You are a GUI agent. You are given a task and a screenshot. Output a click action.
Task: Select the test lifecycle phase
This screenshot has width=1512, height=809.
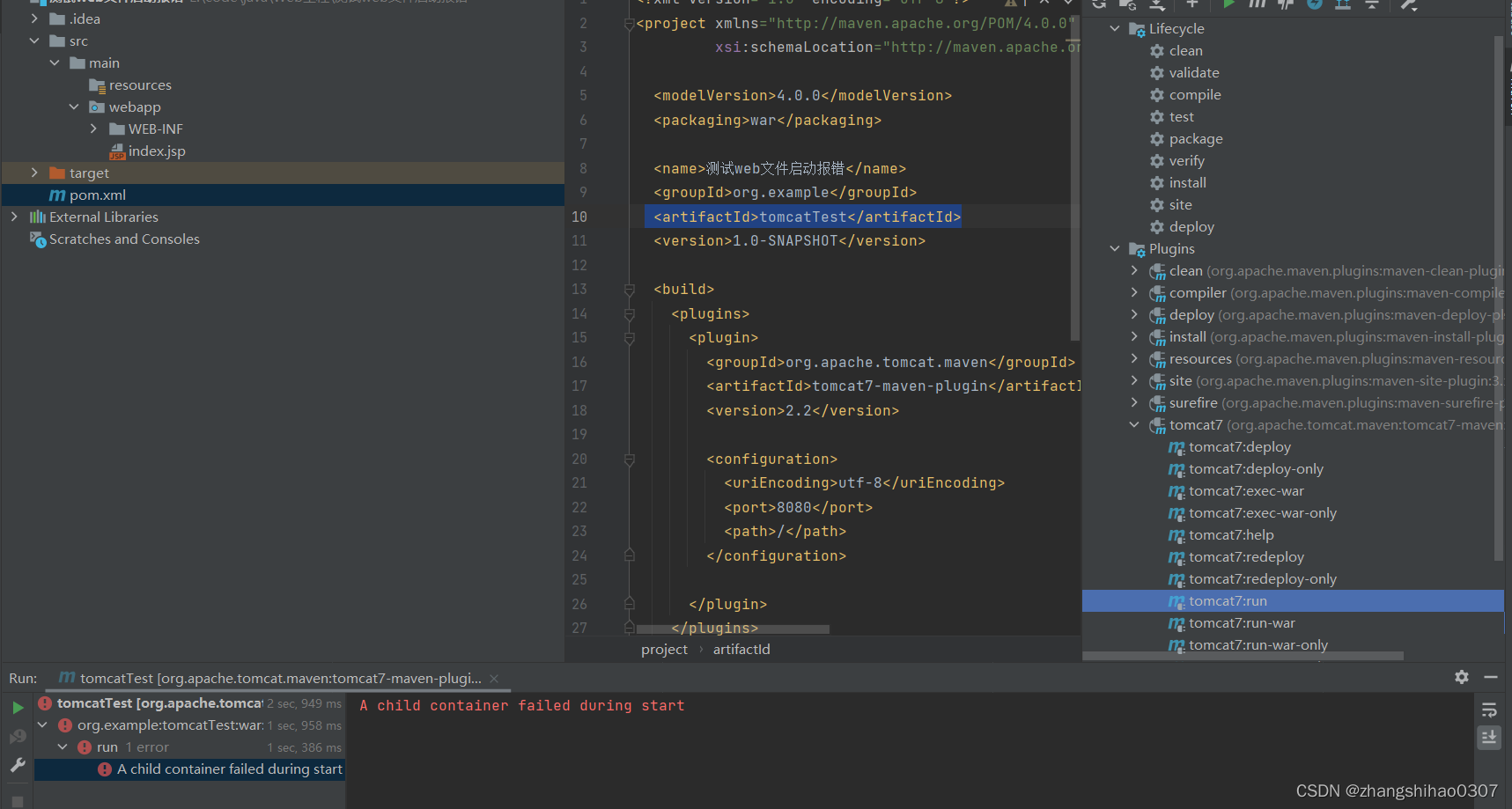(x=1182, y=117)
